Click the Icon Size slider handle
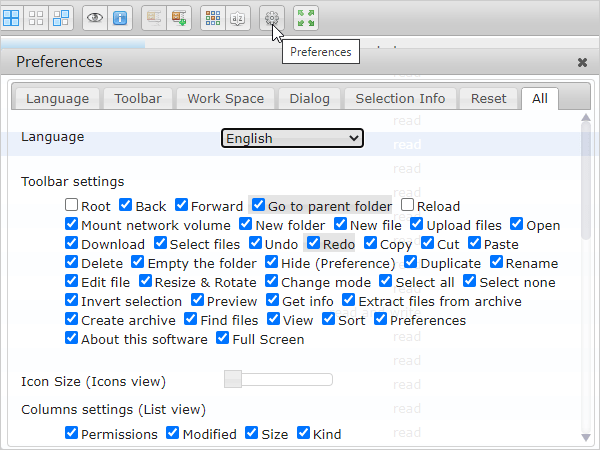Image resolution: width=600 pixels, height=450 pixels. [x=233, y=379]
